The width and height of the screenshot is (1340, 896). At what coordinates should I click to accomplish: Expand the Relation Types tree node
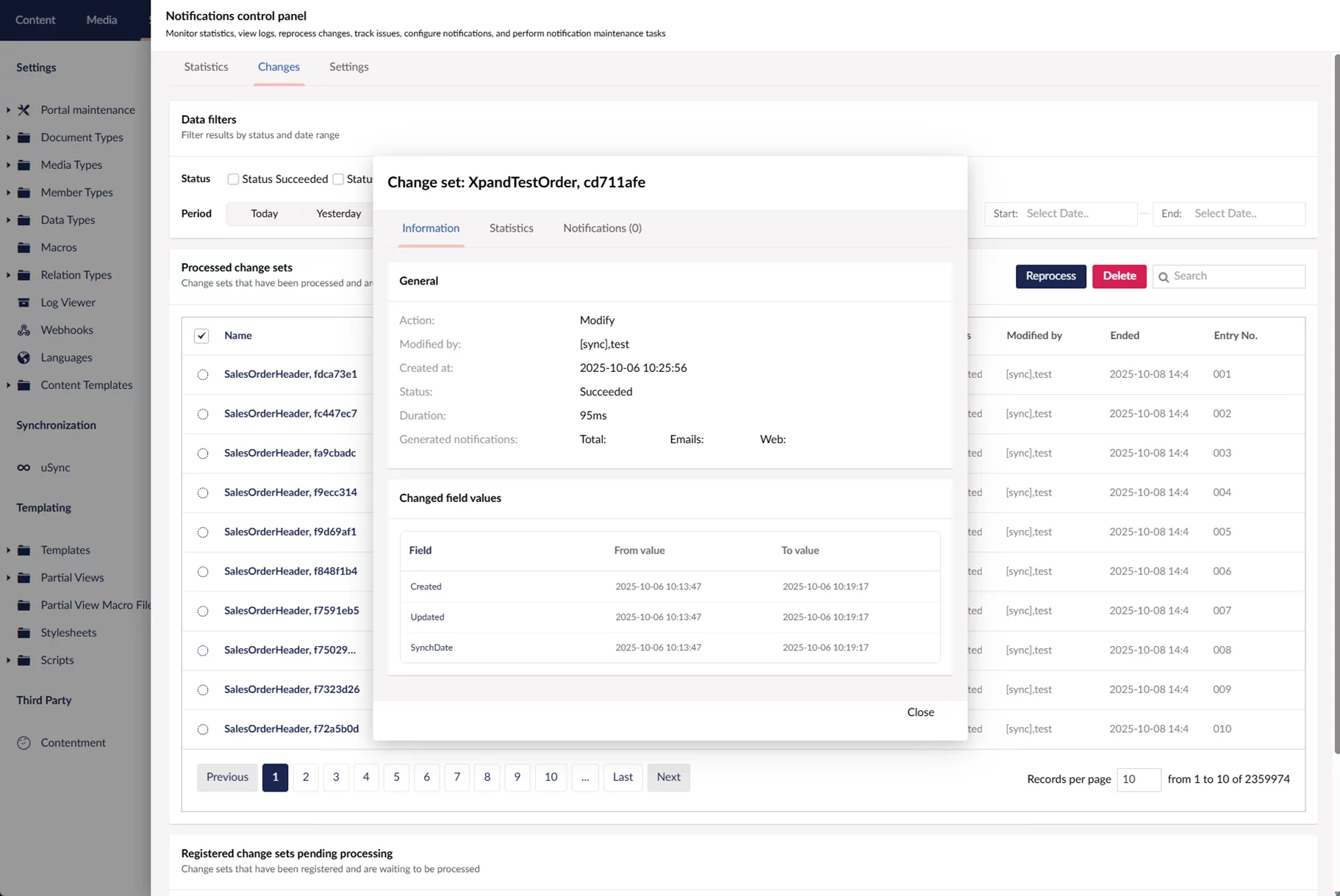[8, 275]
